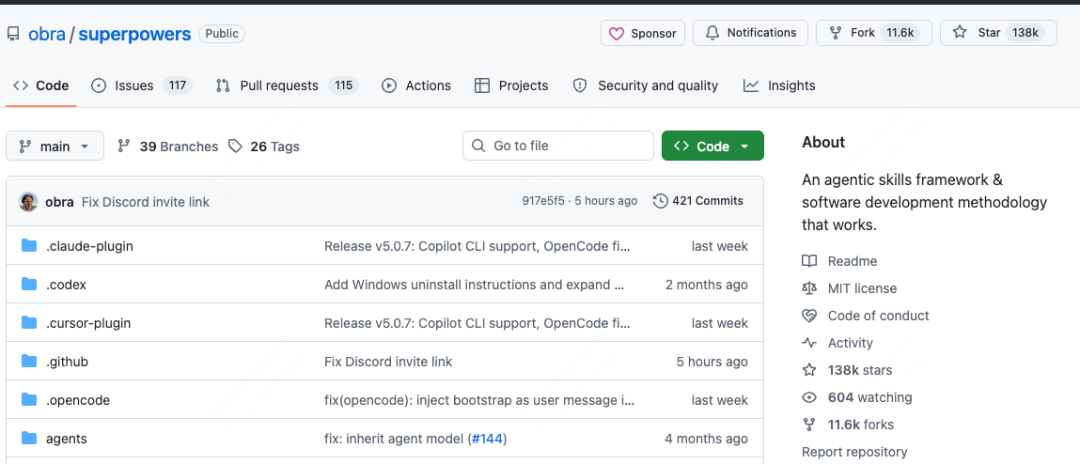Image resolution: width=1080 pixels, height=464 pixels.
Task: View the 39 Branches link
Action: [x=168, y=146]
